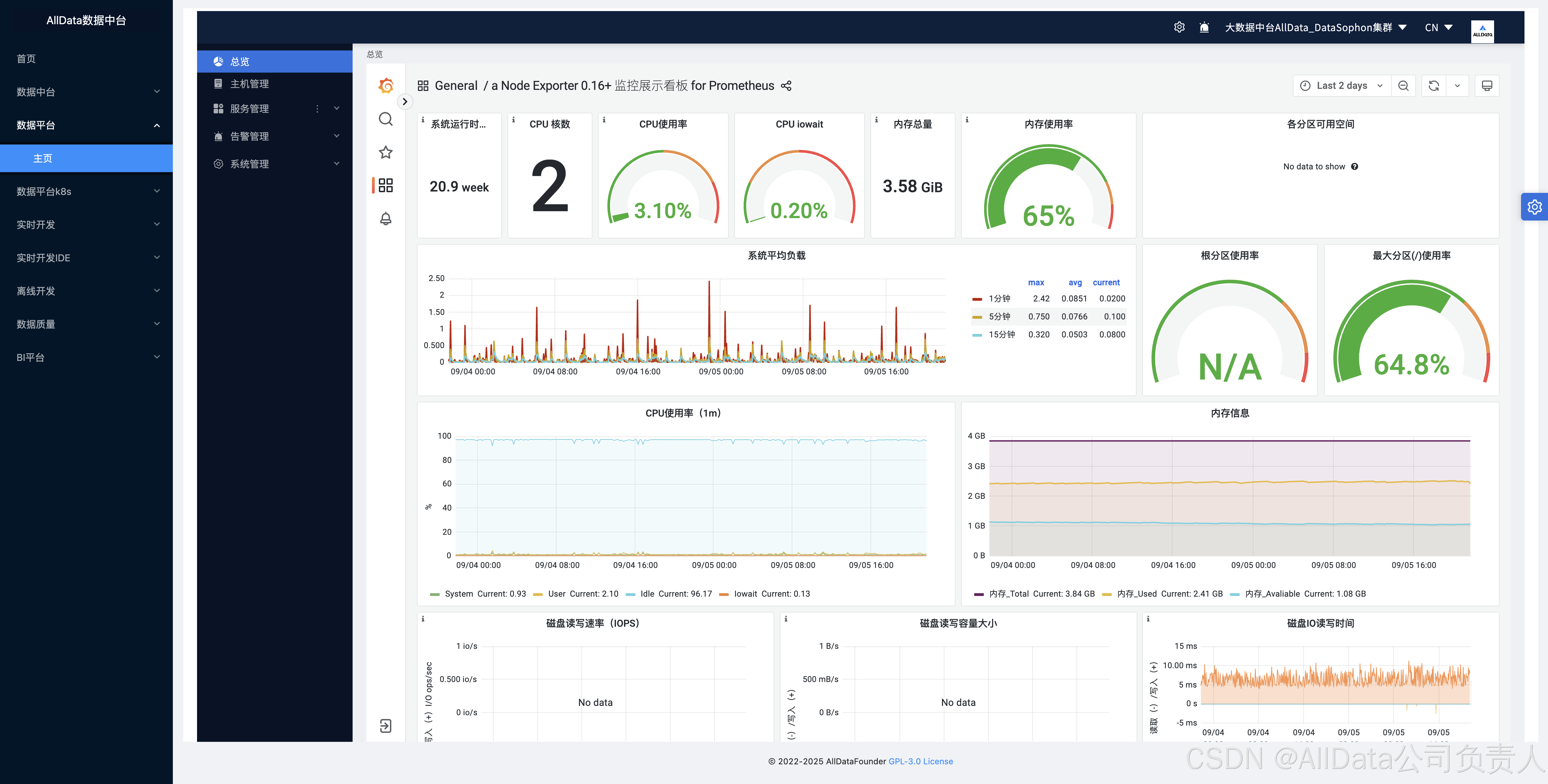Click the cycle view mode monitor icon
Screen dimensions: 1548x784
point(1487,86)
